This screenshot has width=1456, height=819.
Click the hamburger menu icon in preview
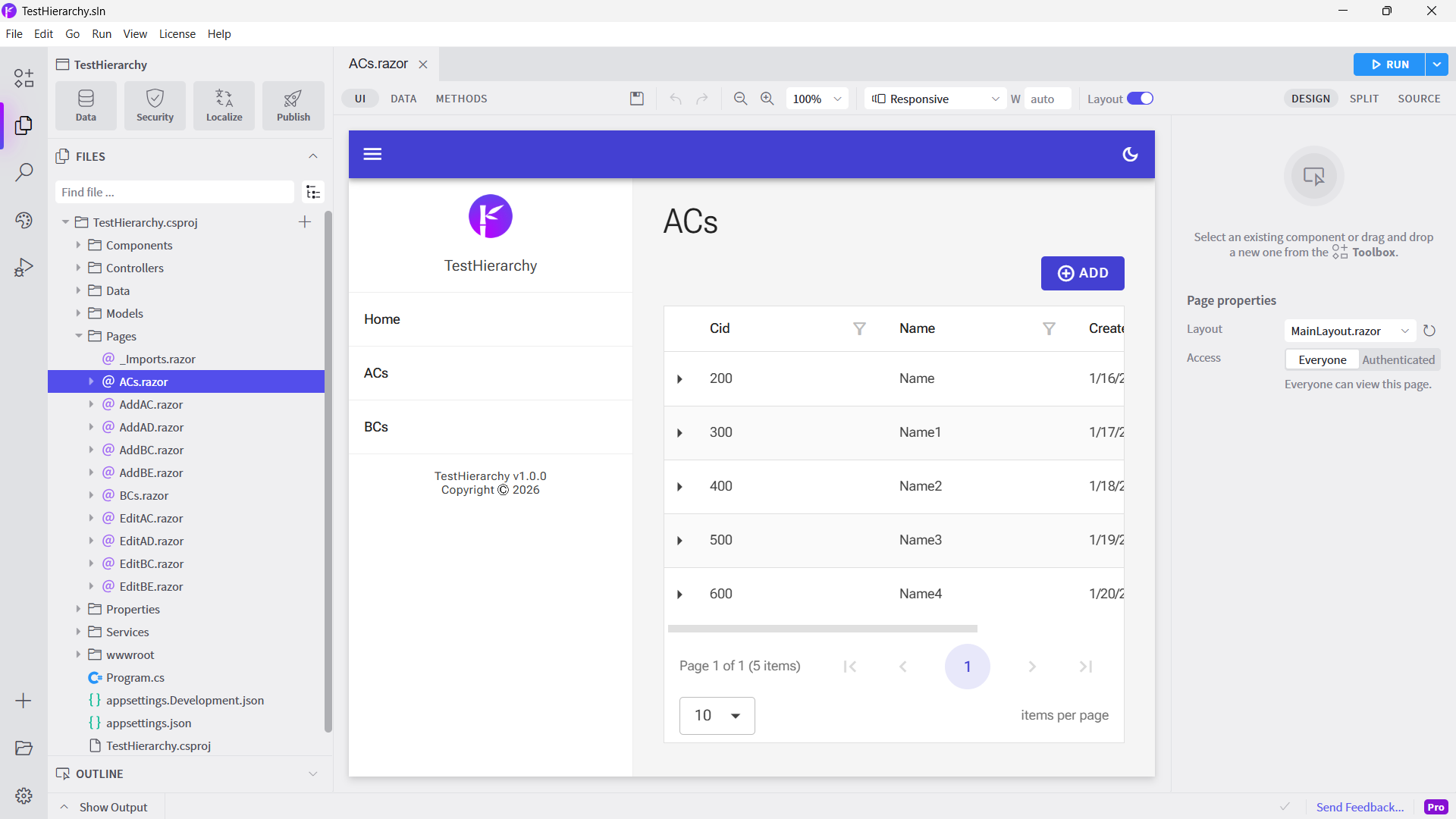click(372, 155)
